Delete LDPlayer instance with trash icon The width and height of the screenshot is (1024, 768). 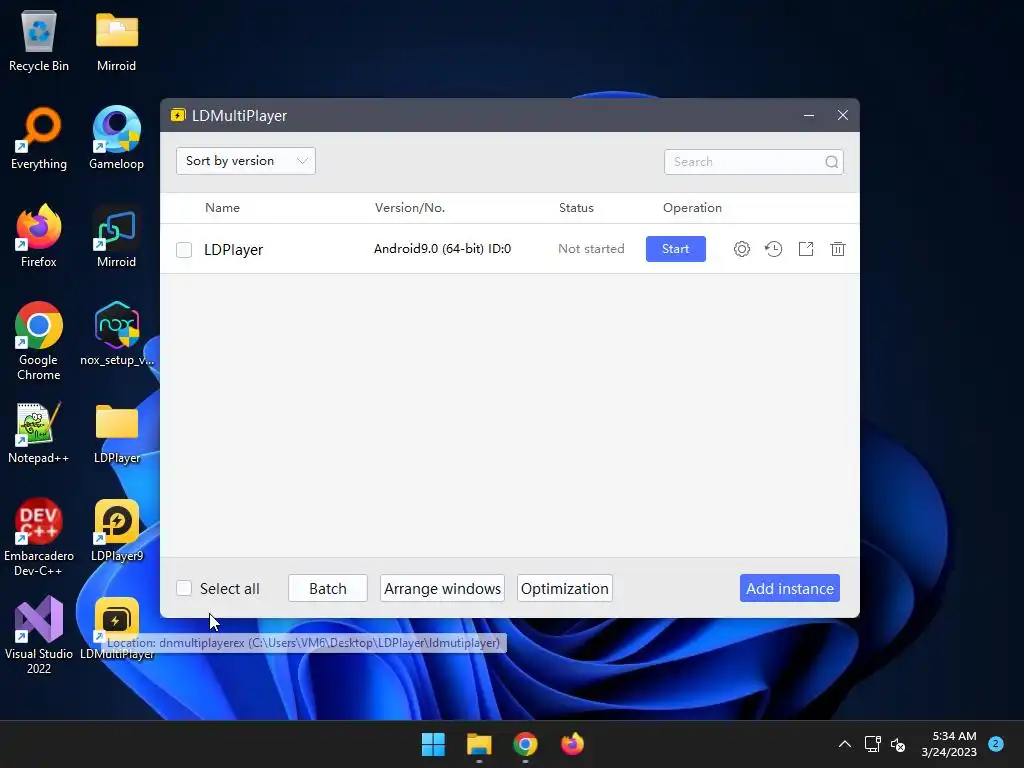pos(838,249)
